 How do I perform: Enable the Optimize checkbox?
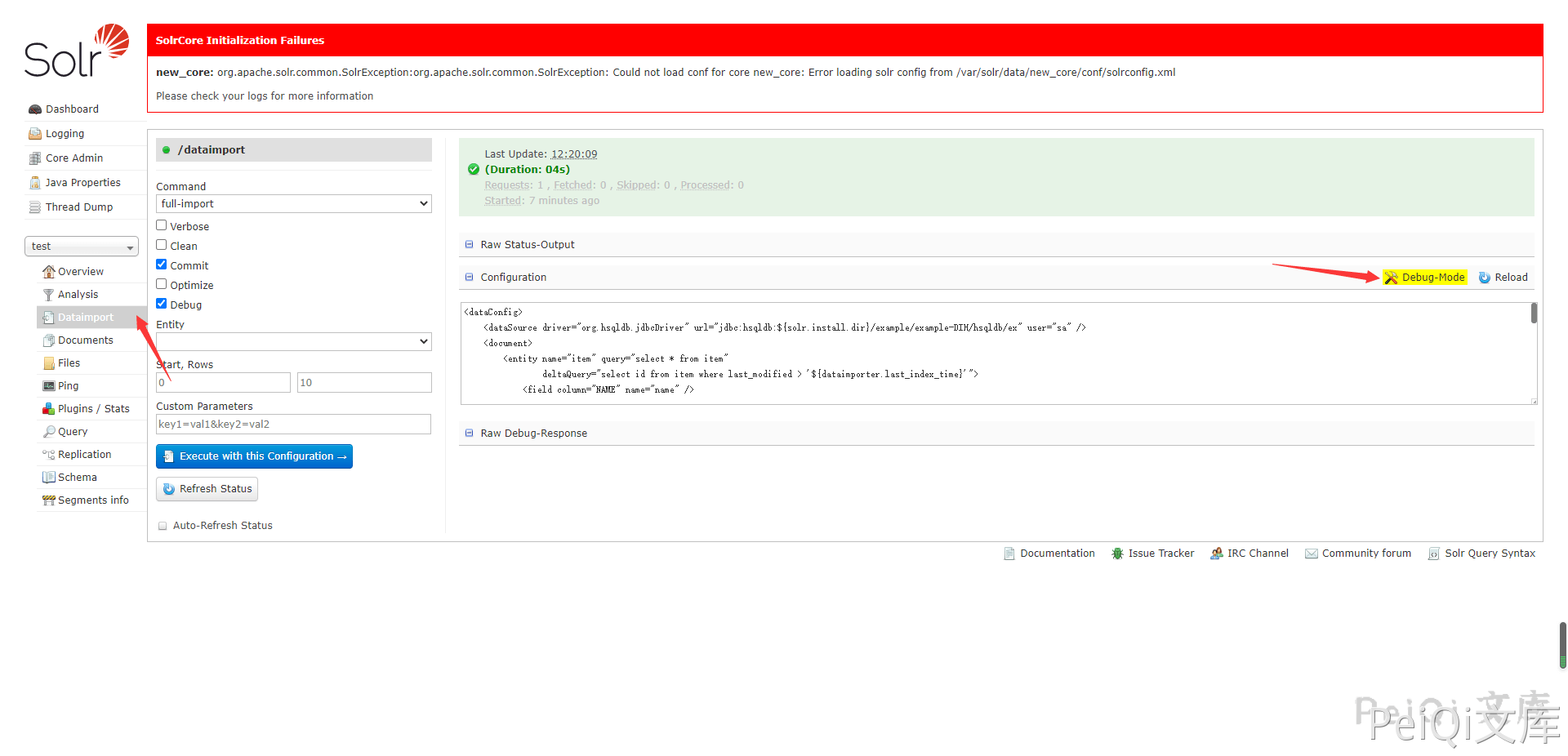coord(162,285)
